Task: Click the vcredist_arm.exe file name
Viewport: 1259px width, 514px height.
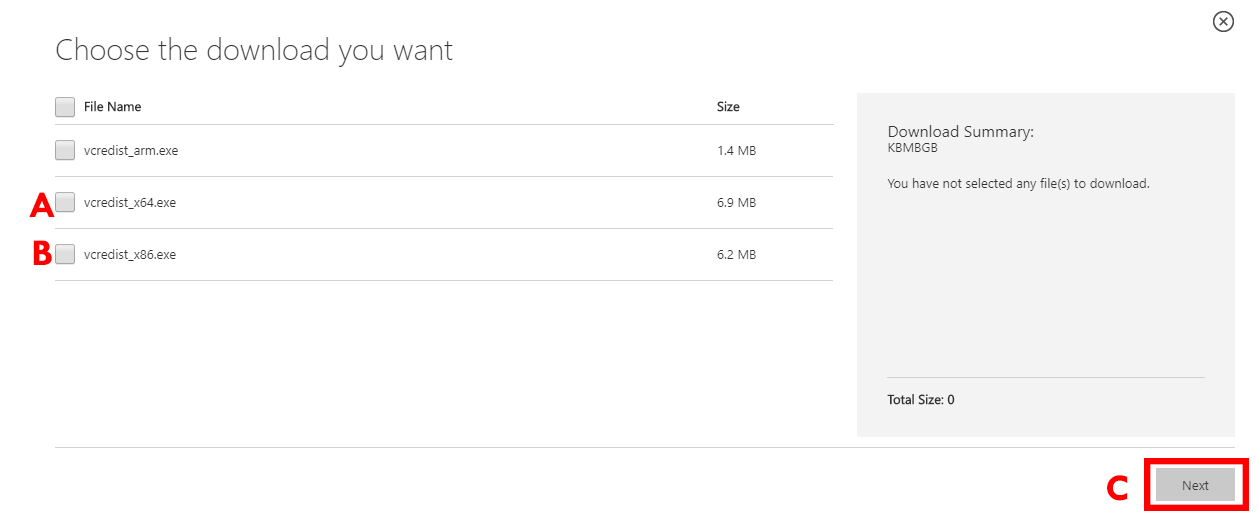Action: point(131,151)
